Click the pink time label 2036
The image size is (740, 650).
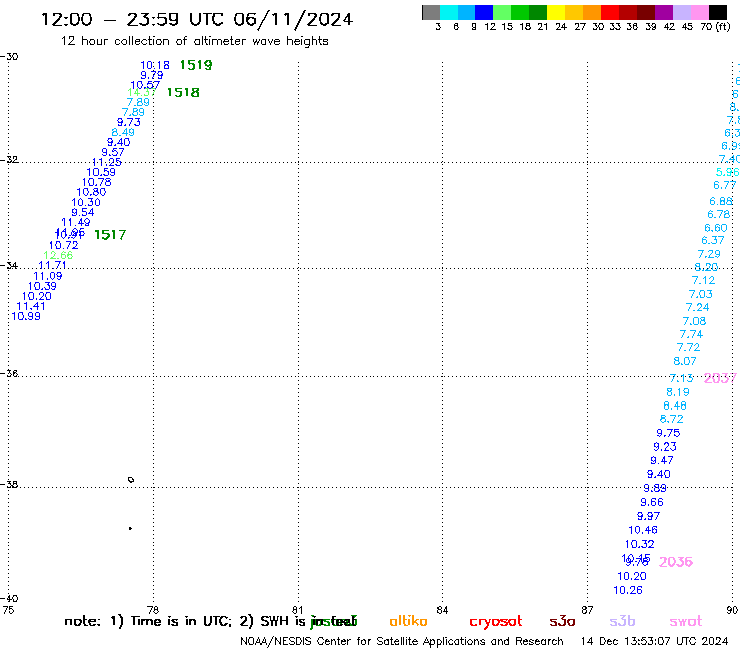pos(675,562)
